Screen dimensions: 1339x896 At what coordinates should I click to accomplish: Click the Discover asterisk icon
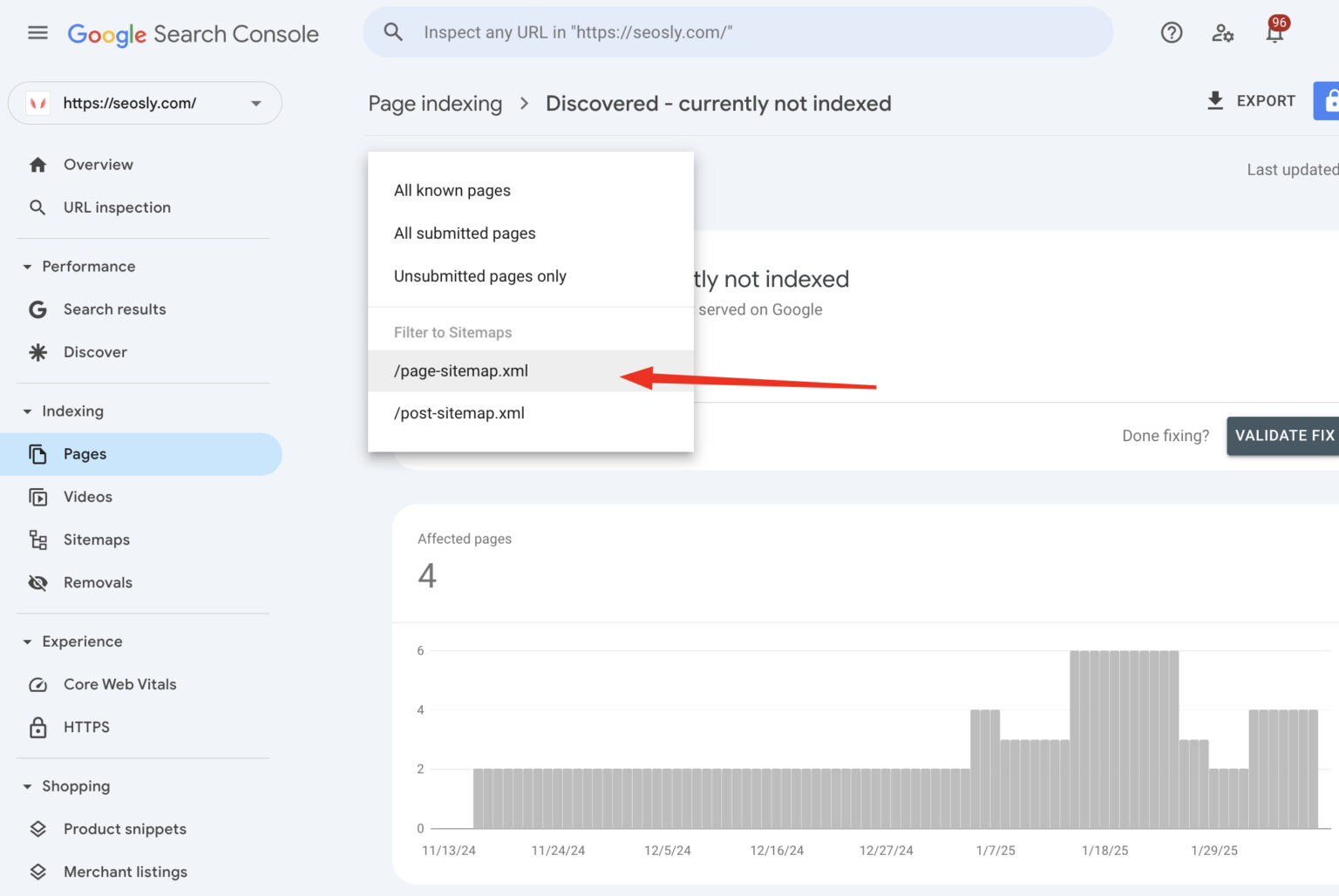click(38, 352)
